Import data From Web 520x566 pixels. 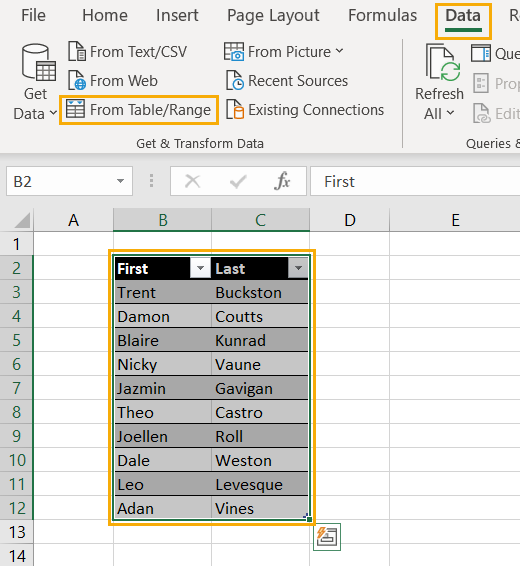point(113,80)
